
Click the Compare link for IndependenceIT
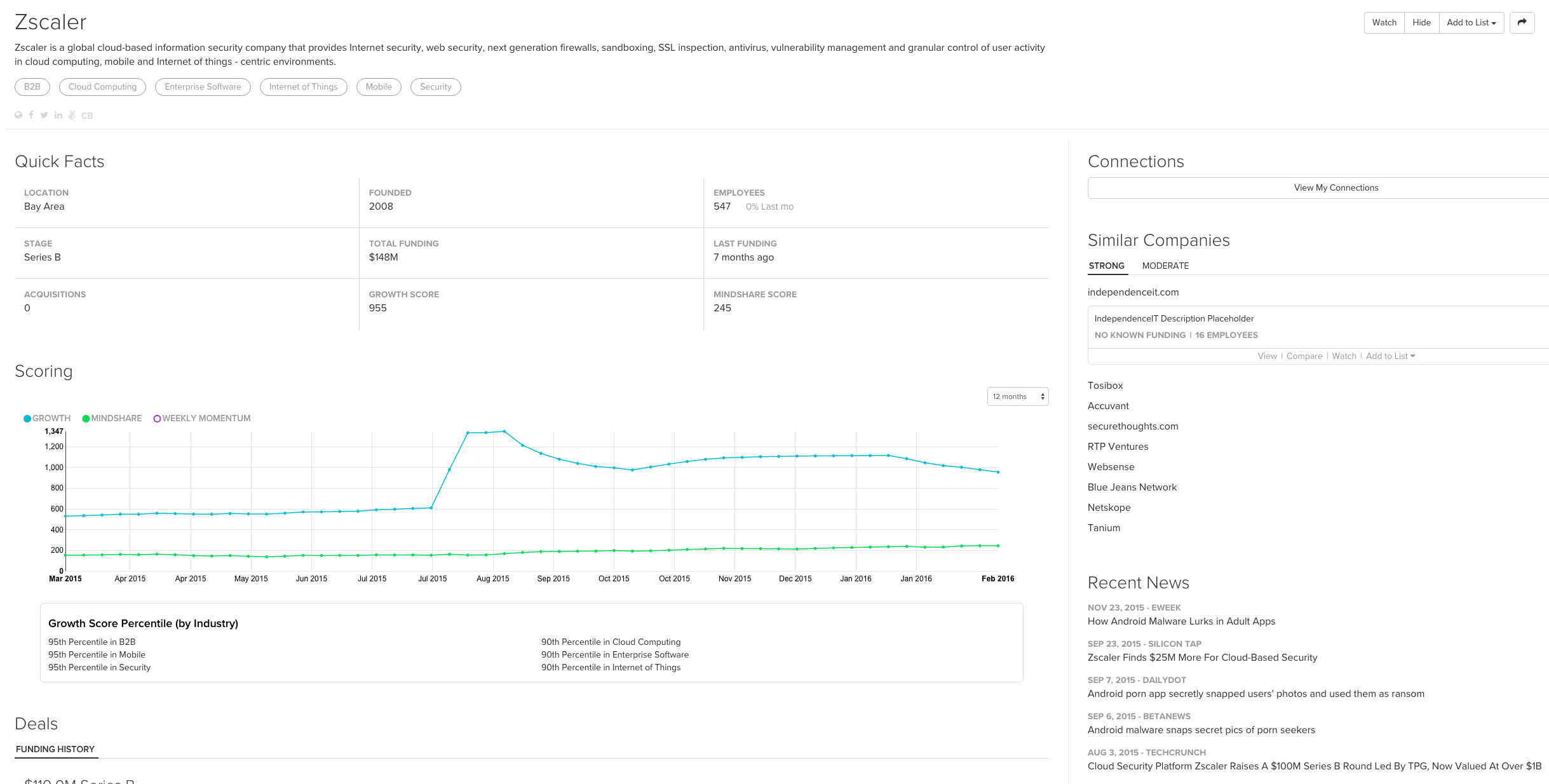pos(1304,356)
